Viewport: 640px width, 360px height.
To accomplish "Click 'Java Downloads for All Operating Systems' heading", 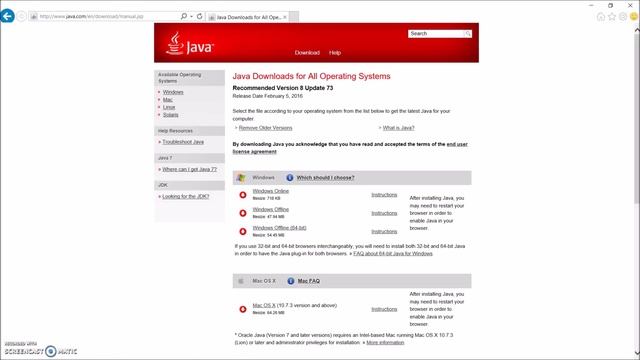I will (311, 76).
